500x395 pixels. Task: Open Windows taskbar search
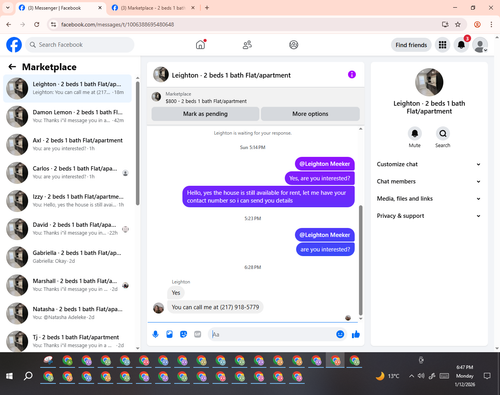tap(28, 376)
